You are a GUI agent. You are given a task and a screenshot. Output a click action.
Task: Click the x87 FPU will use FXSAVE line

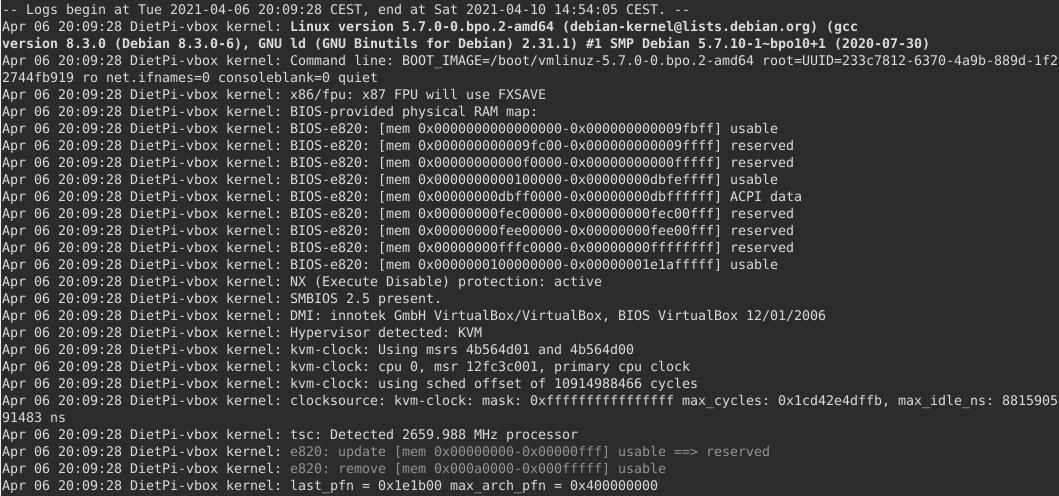click(274, 95)
